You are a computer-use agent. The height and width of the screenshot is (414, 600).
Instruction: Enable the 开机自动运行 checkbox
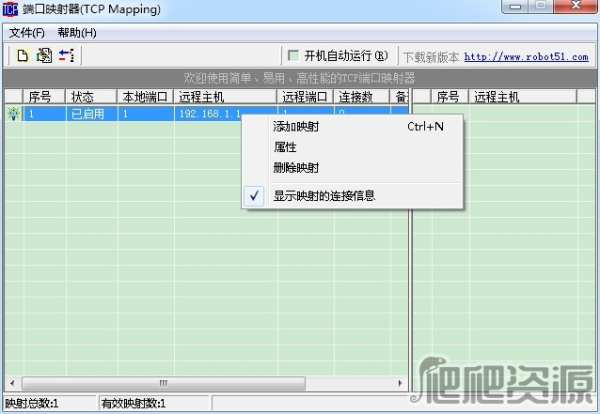pyautogui.click(x=293, y=56)
